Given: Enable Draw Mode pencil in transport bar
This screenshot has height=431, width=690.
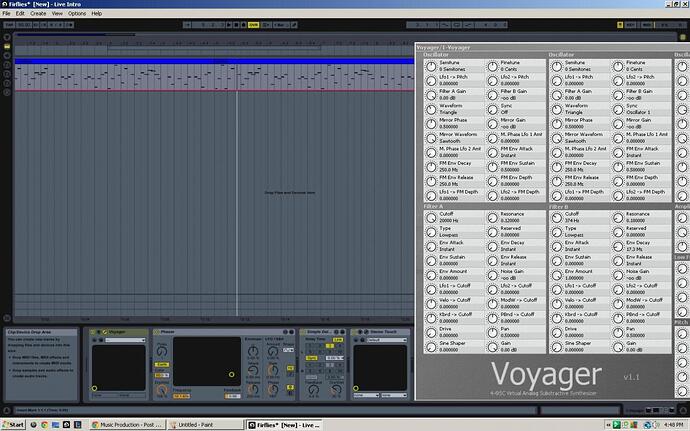Looking at the screenshot, I should [294, 25].
